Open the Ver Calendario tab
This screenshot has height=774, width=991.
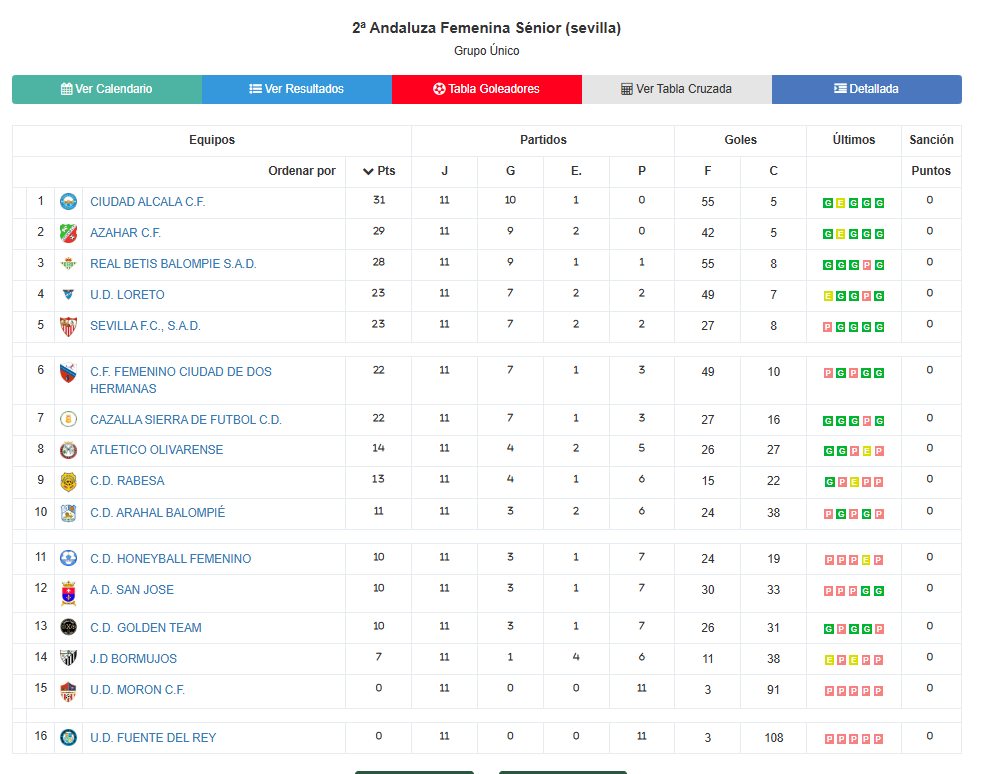[107, 89]
